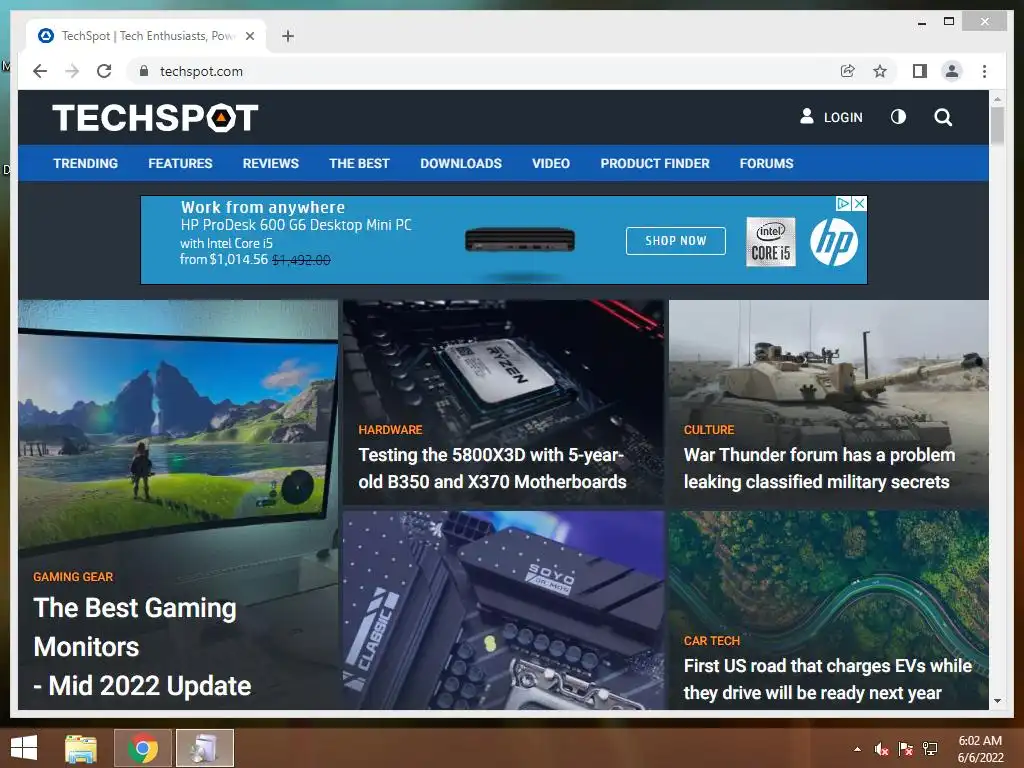Close the TechSpot tab

[x=249, y=36]
